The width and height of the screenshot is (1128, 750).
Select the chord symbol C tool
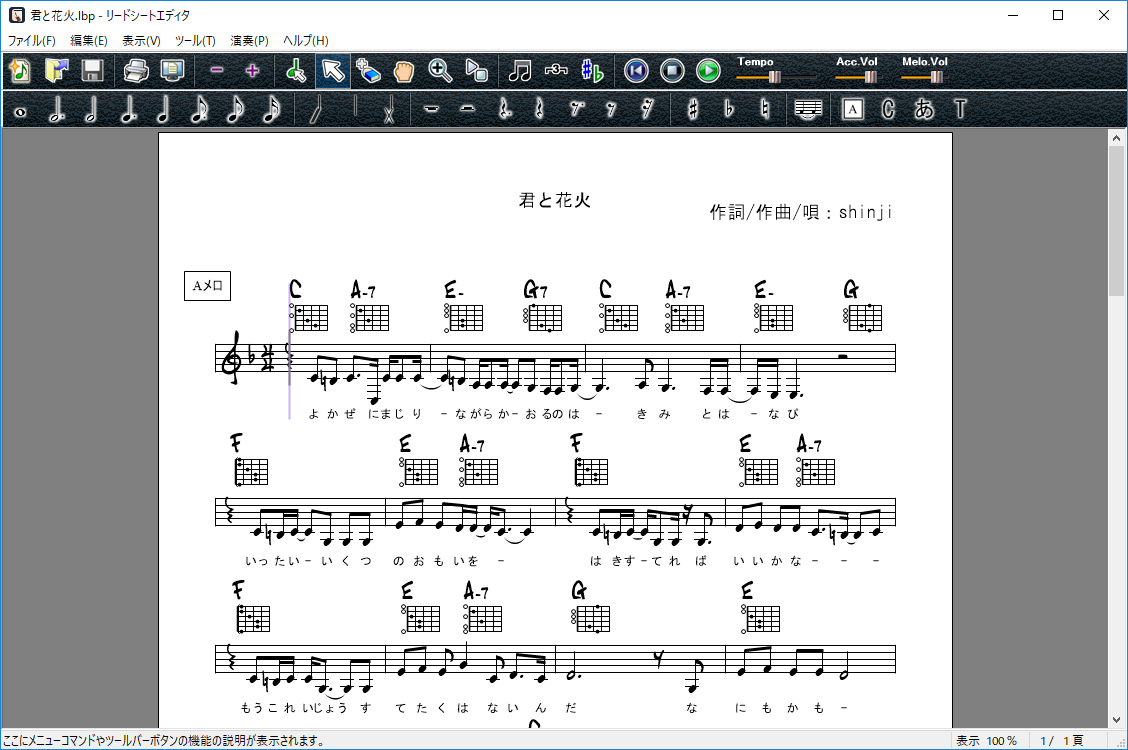click(x=888, y=110)
